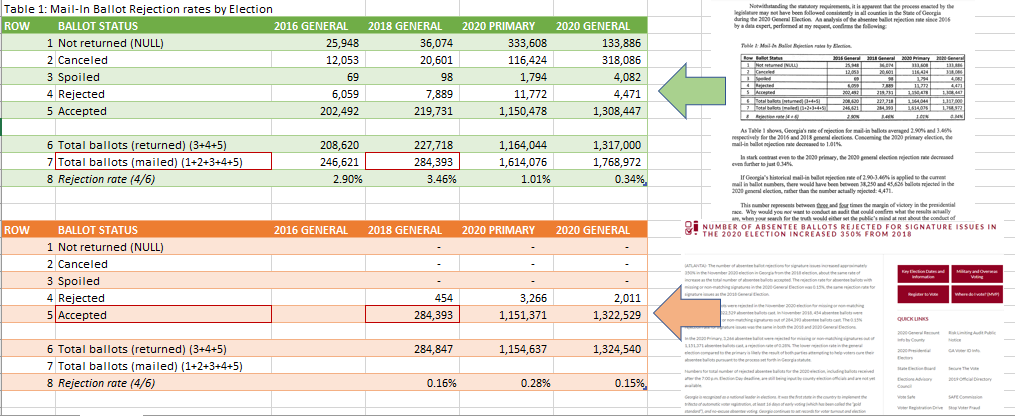This screenshot has width=1015, height=416.
Task: Select the cell with value 133,886
Action: click(x=600, y=43)
